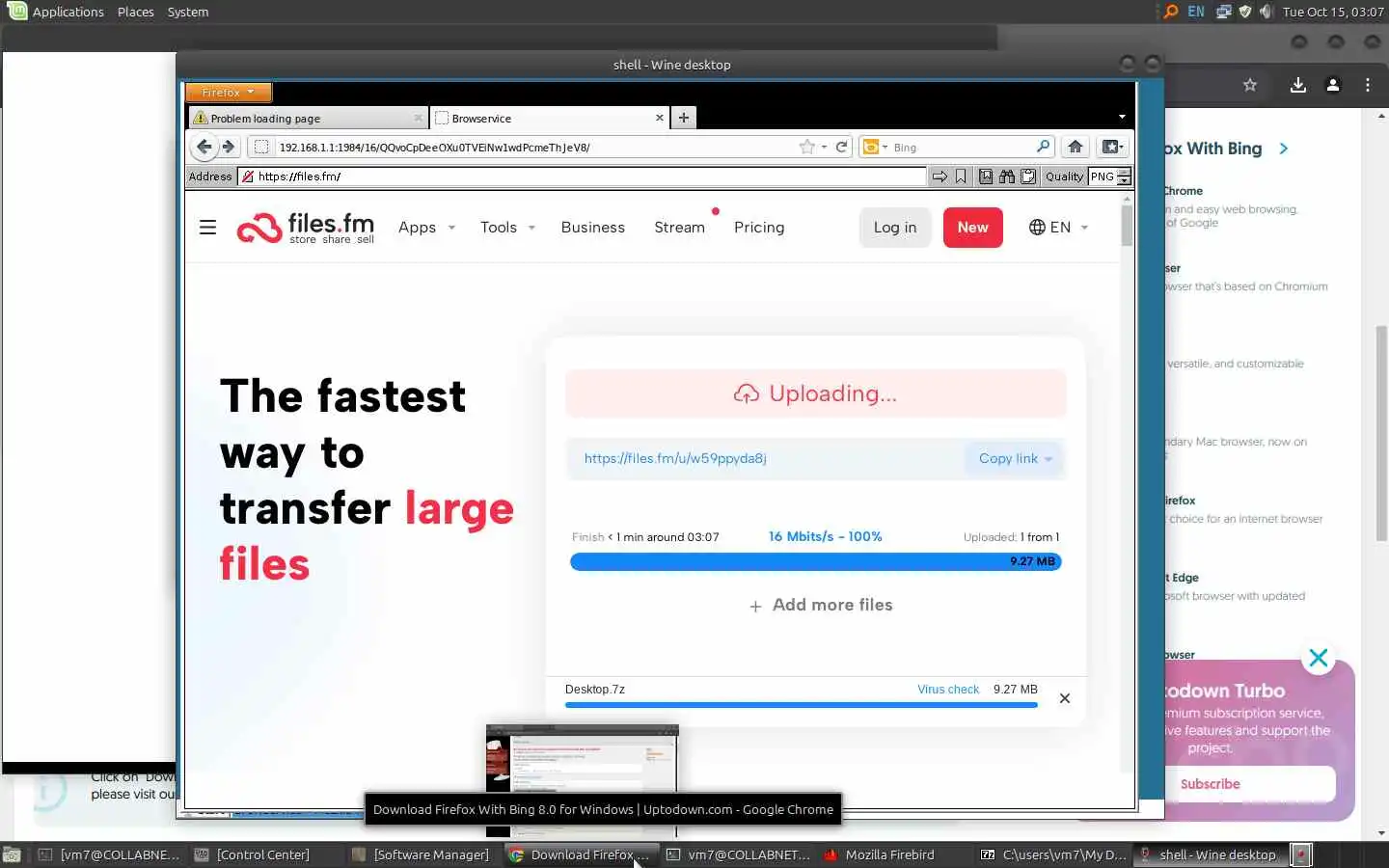This screenshot has width=1389, height=868.
Task: Select the Browservice tab
Action: (x=549, y=118)
